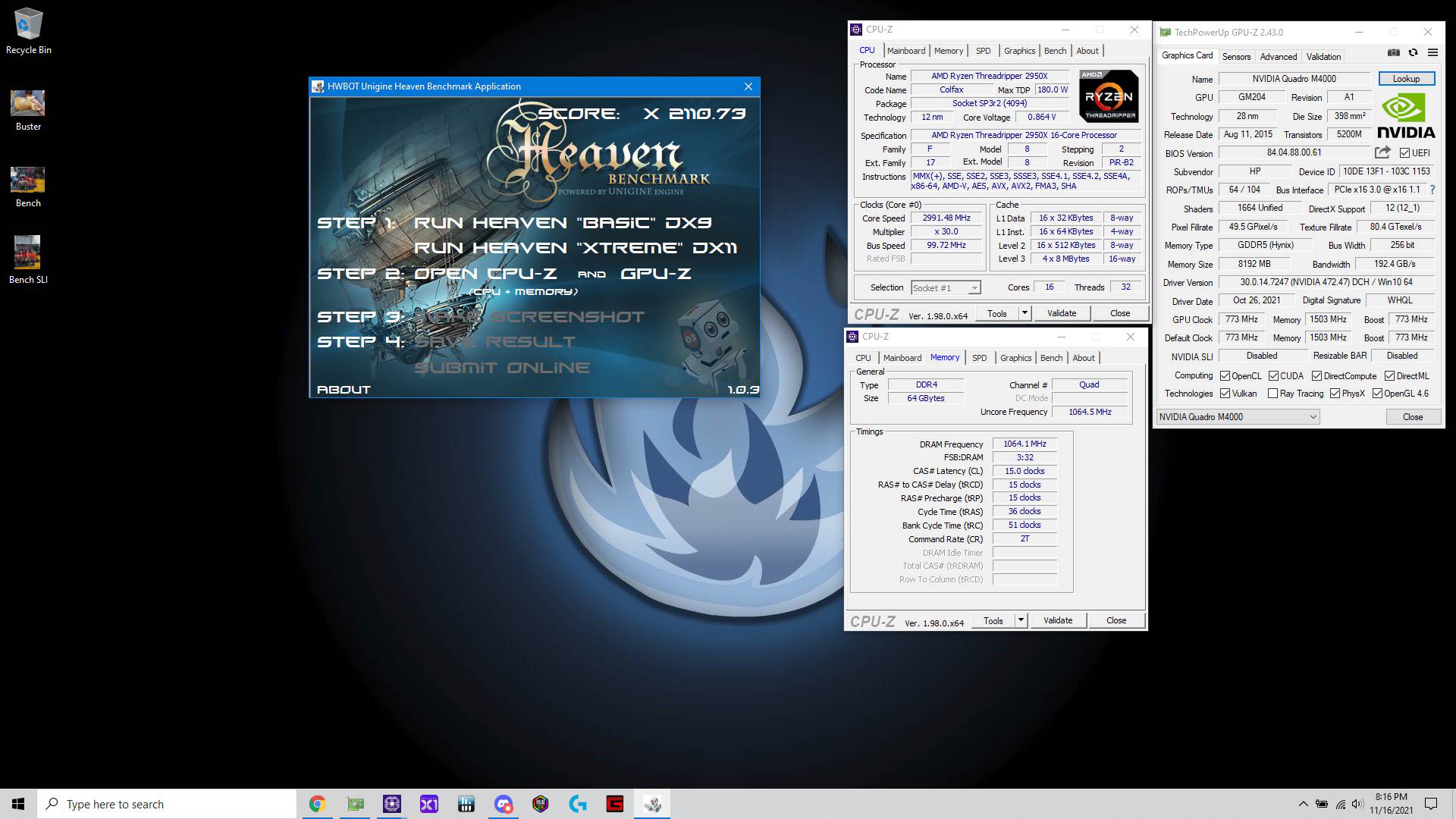
Task: Toggle the DirectCompute checkbox
Action: (x=1317, y=376)
